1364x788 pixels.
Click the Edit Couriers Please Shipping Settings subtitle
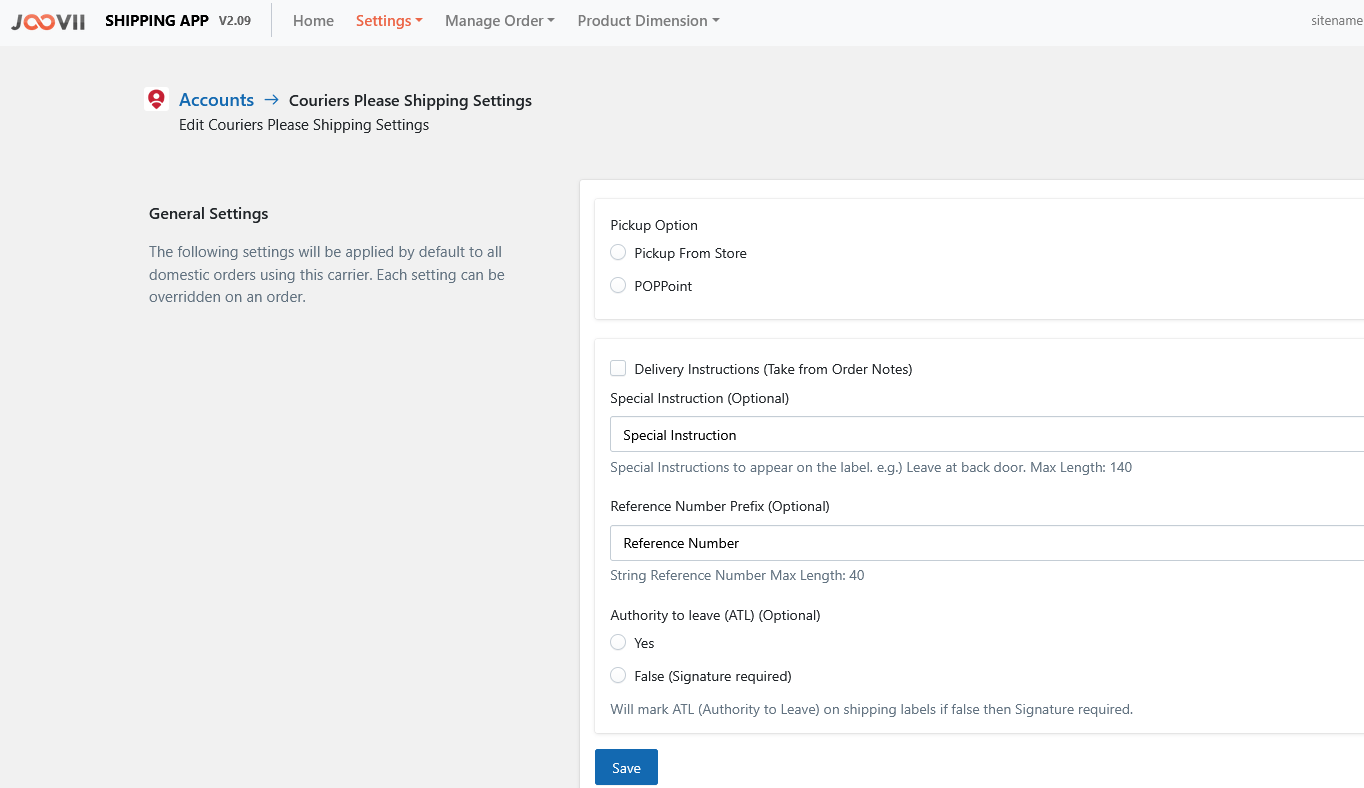[x=304, y=125]
